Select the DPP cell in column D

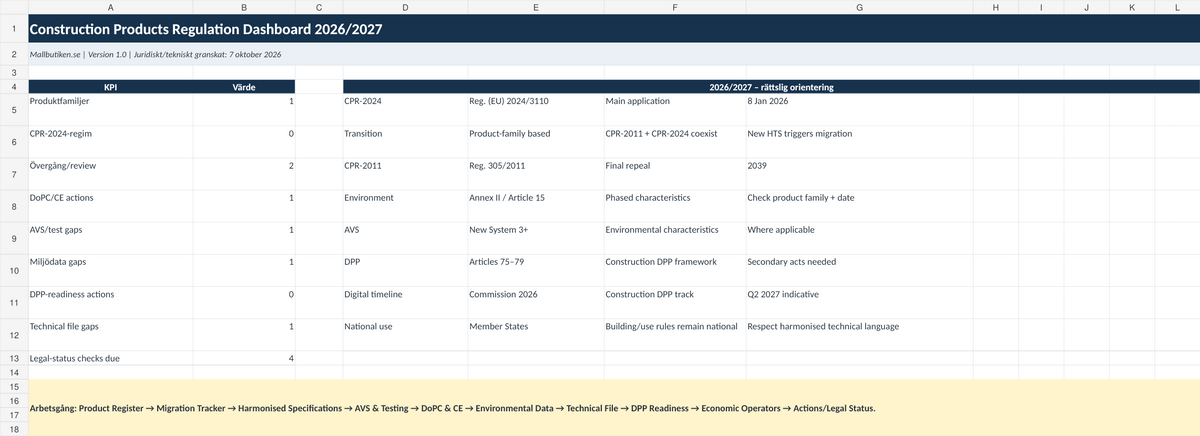pos(404,269)
